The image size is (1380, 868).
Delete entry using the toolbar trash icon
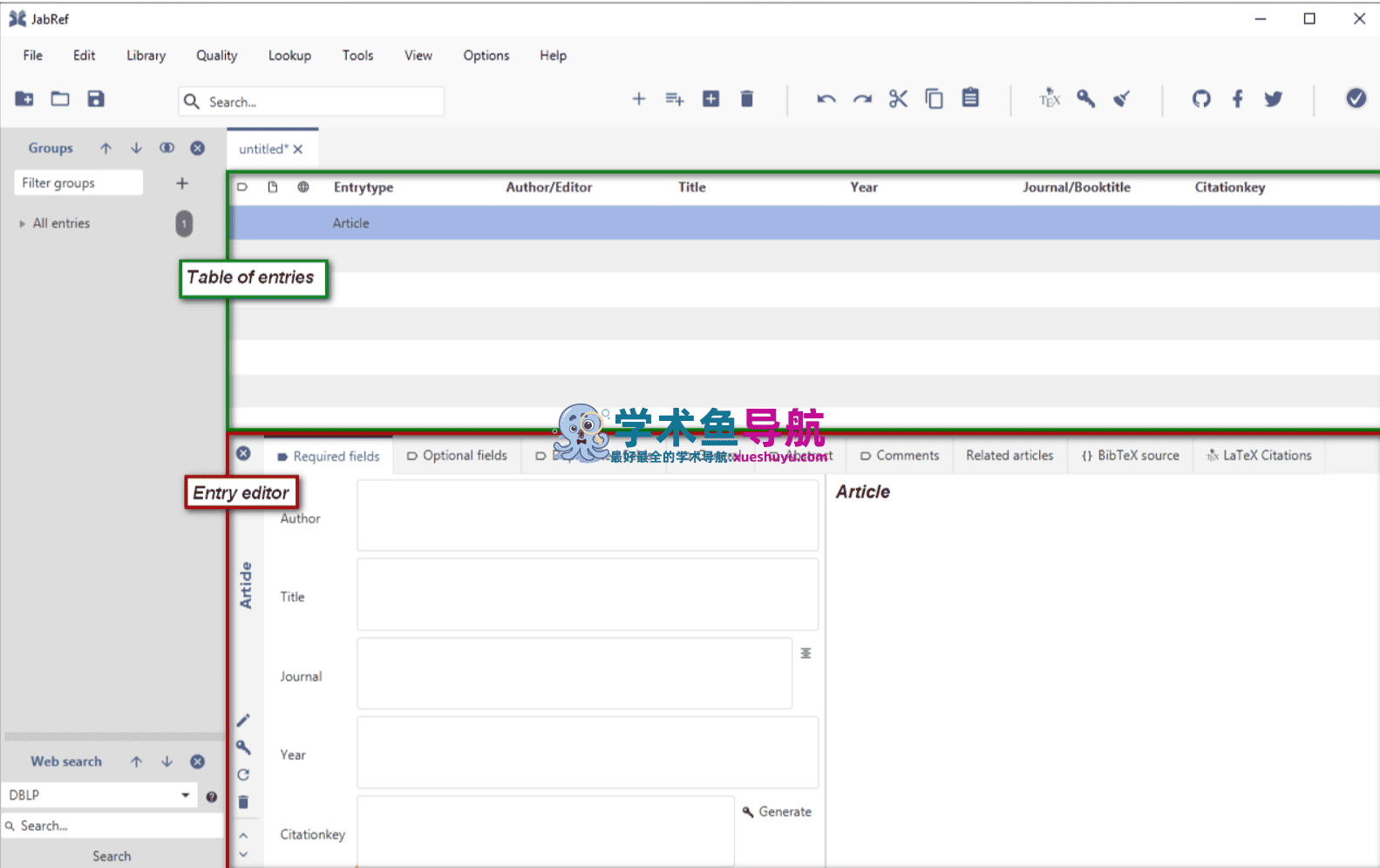[747, 99]
